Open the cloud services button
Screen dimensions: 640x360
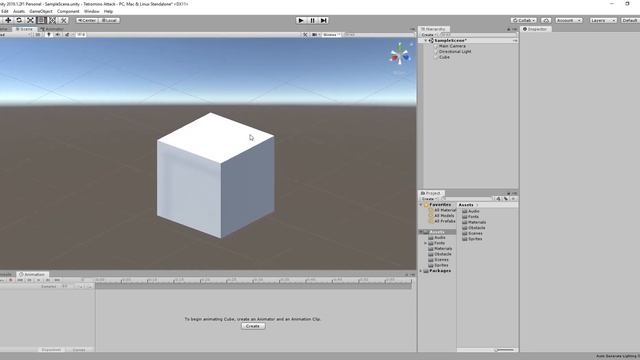pyautogui.click(x=546, y=20)
